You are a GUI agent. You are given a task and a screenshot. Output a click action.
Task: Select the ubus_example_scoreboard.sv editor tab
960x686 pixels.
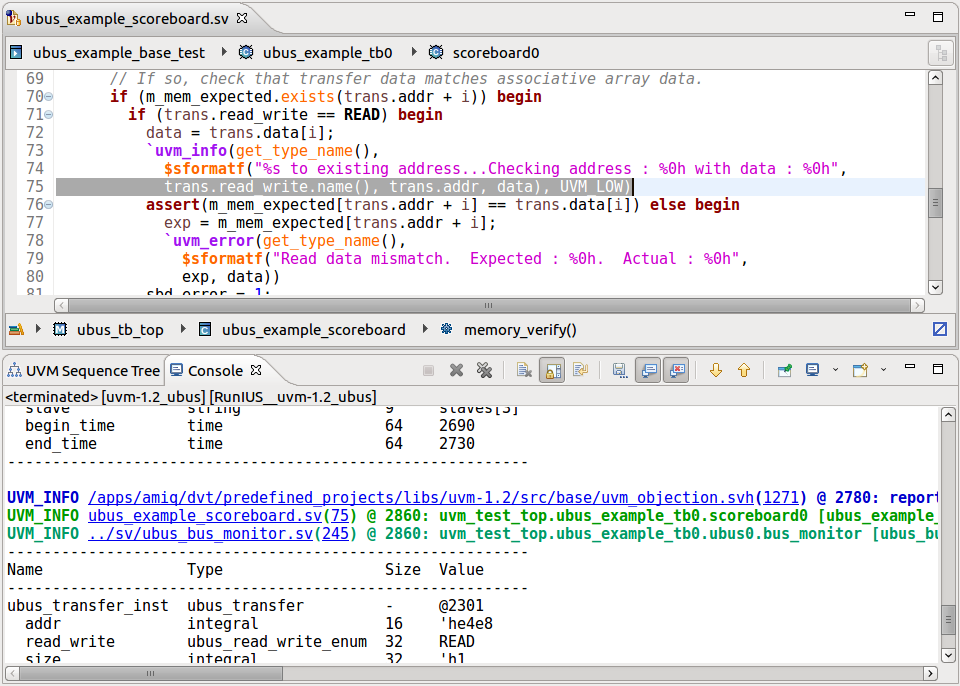[x=127, y=18]
